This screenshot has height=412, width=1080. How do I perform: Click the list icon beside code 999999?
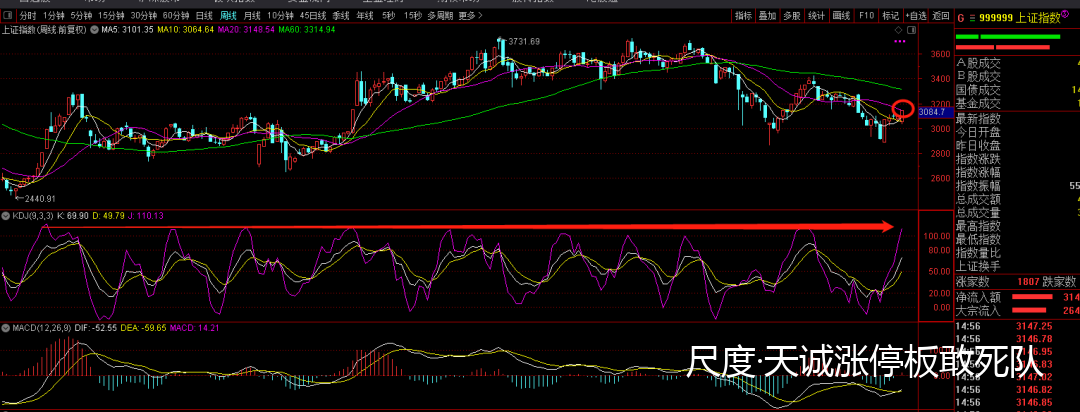click(971, 17)
